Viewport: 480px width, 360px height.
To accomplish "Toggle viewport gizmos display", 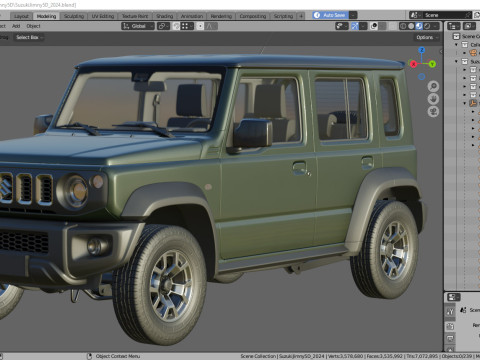I will [x=355, y=26].
